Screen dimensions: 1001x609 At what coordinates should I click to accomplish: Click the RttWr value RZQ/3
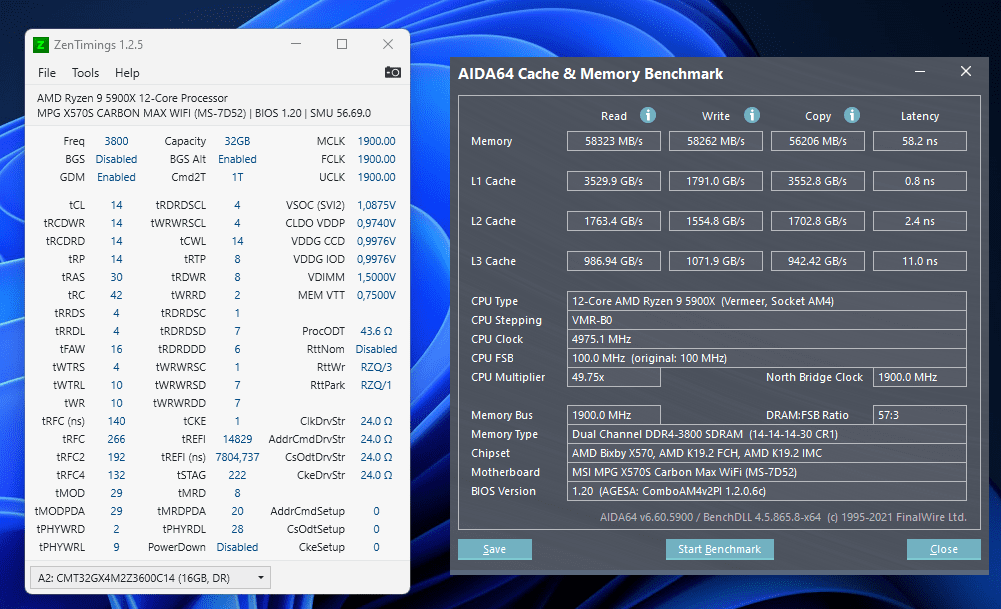376,367
